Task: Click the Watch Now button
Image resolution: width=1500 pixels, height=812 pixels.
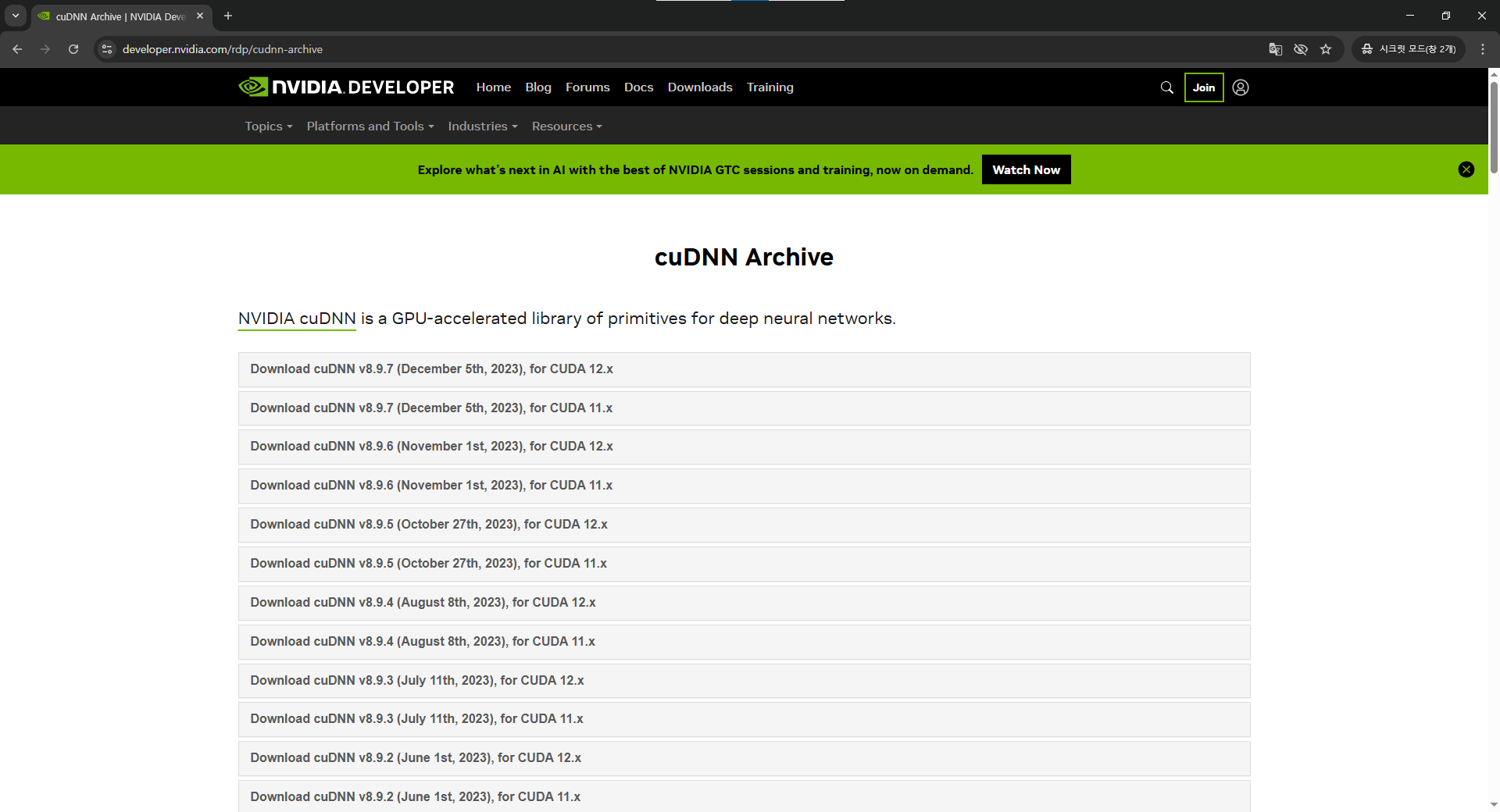Action: 1026,169
